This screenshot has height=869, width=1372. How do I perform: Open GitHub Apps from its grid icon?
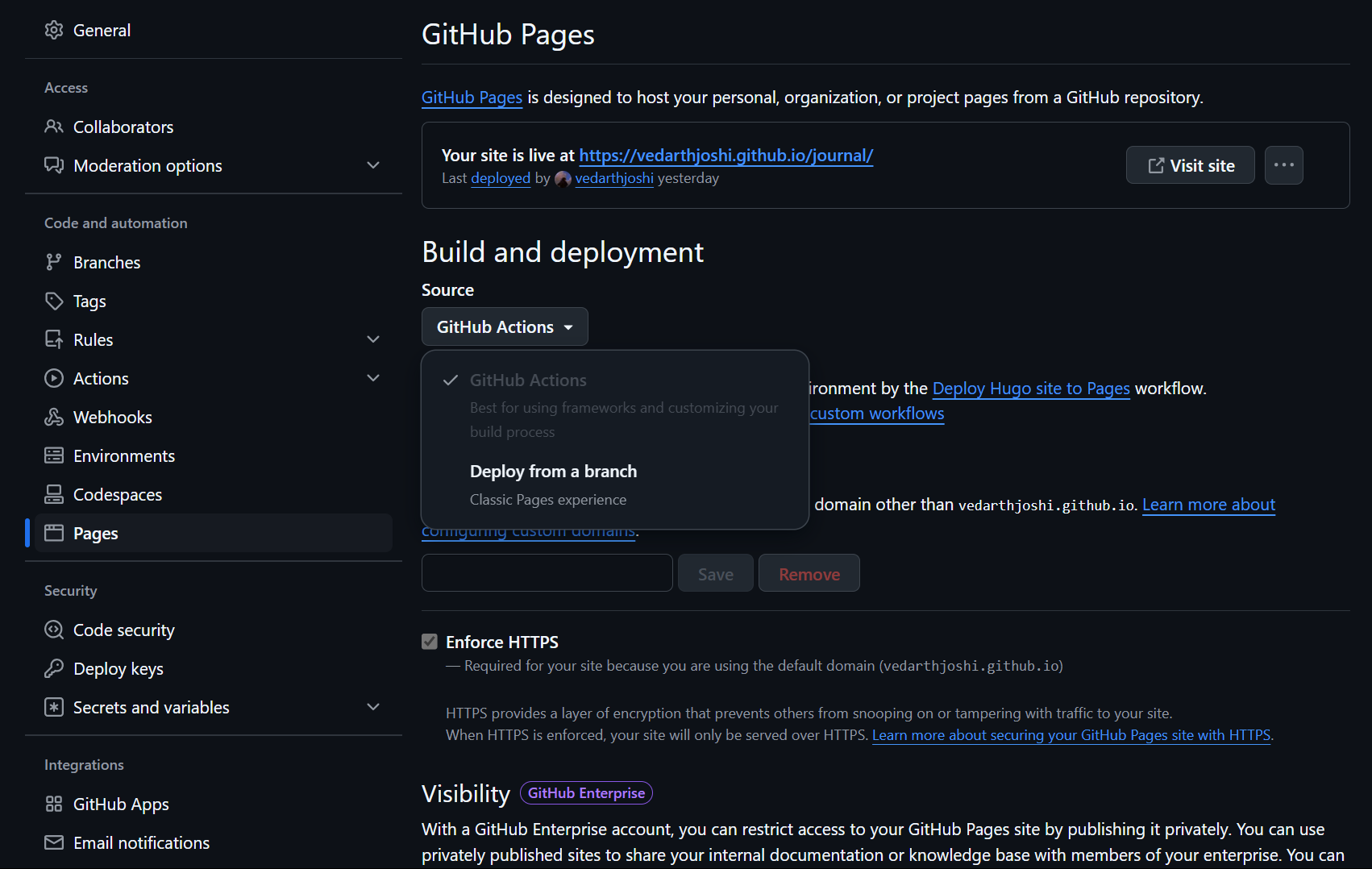click(54, 803)
